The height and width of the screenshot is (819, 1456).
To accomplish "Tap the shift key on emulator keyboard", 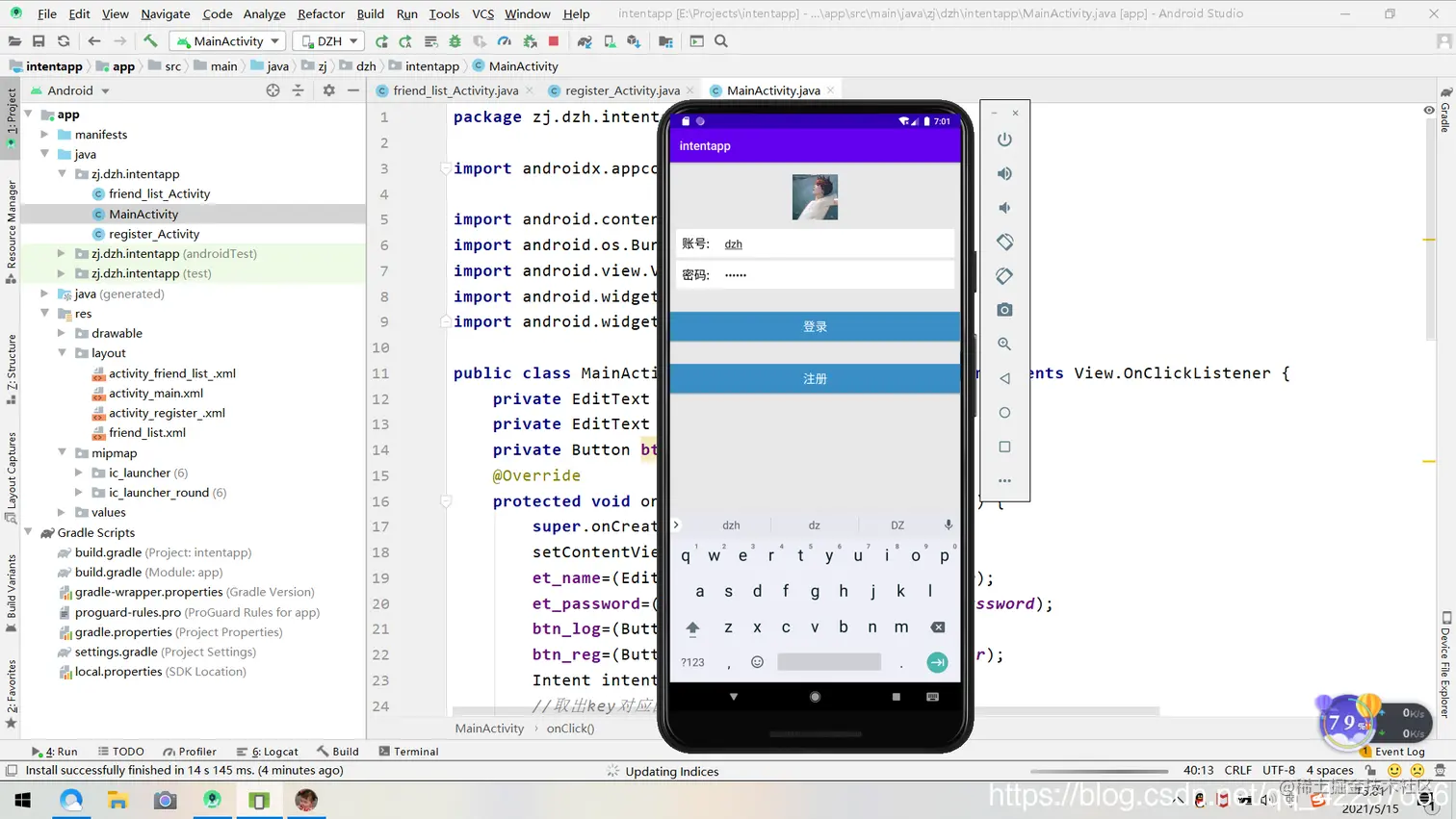I will (692, 627).
